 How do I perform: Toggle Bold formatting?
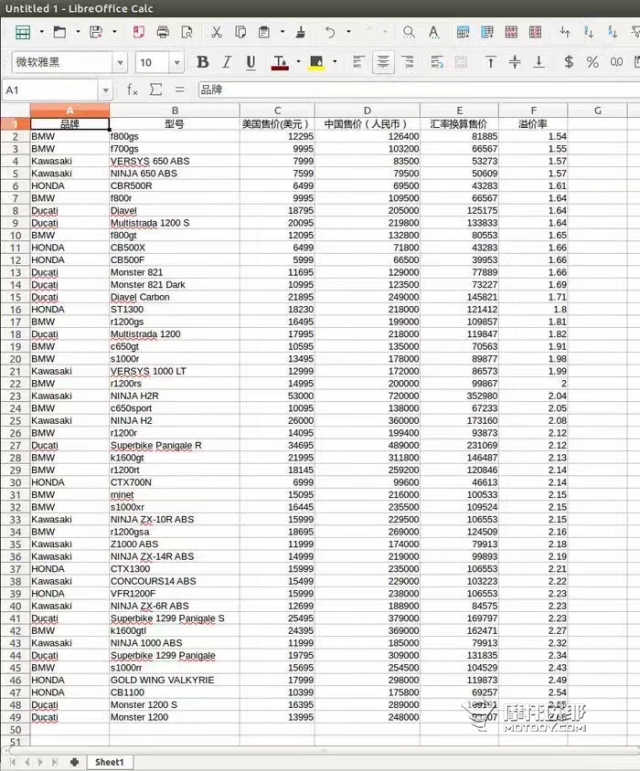[x=202, y=62]
